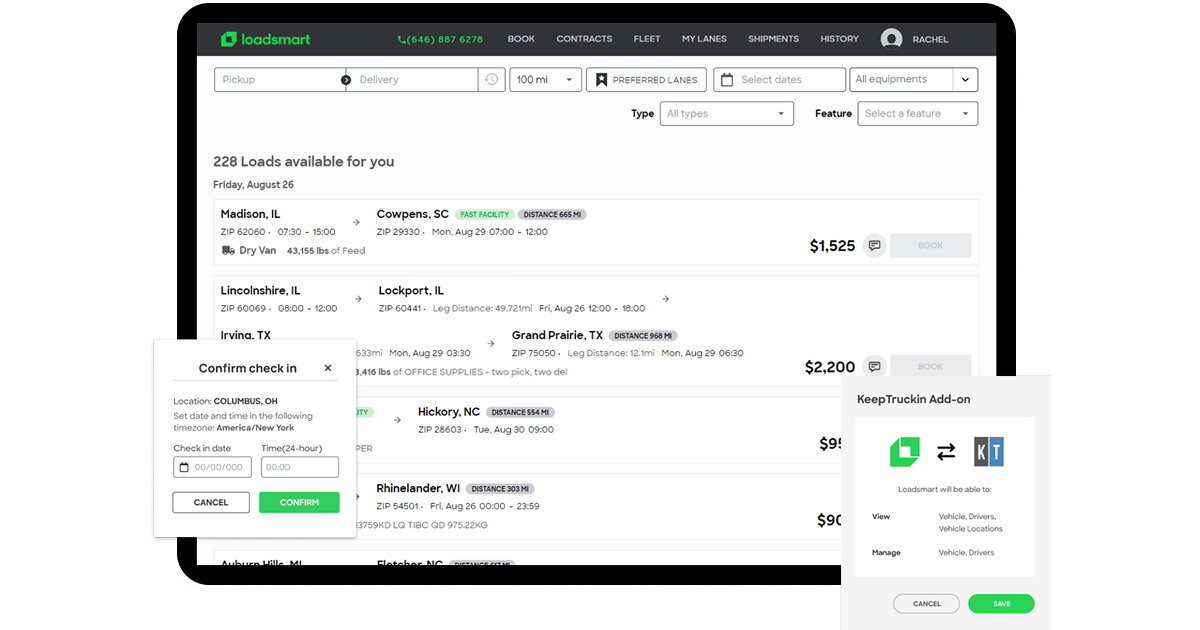Click CANCEL in Confirm check in dialog
Image resolution: width=1200 pixels, height=630 pixels.
click(211, 502)
